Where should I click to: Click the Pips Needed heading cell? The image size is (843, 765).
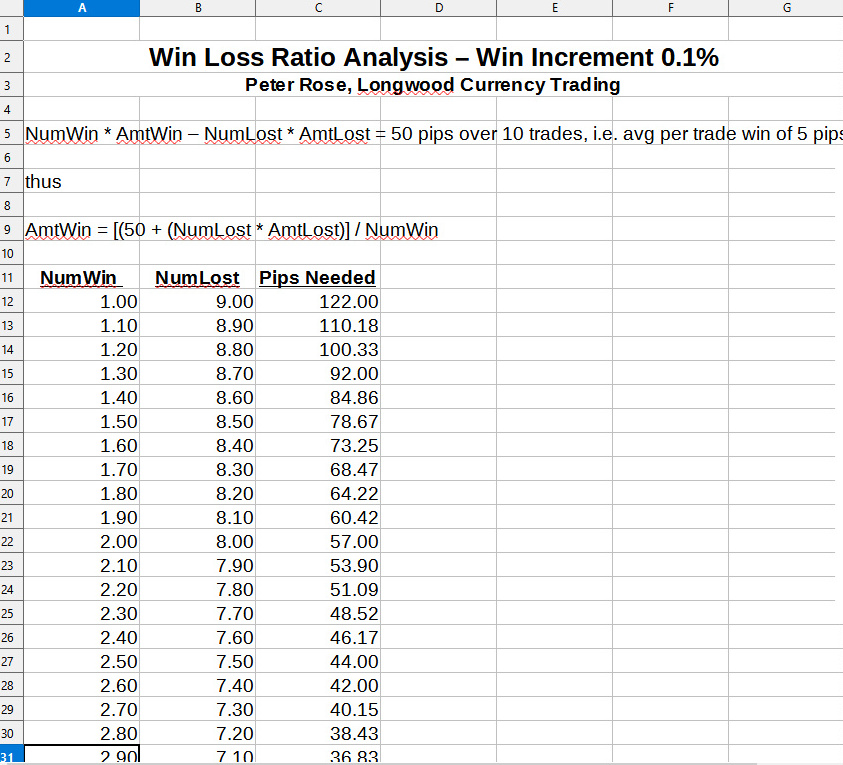click(317, 278)
